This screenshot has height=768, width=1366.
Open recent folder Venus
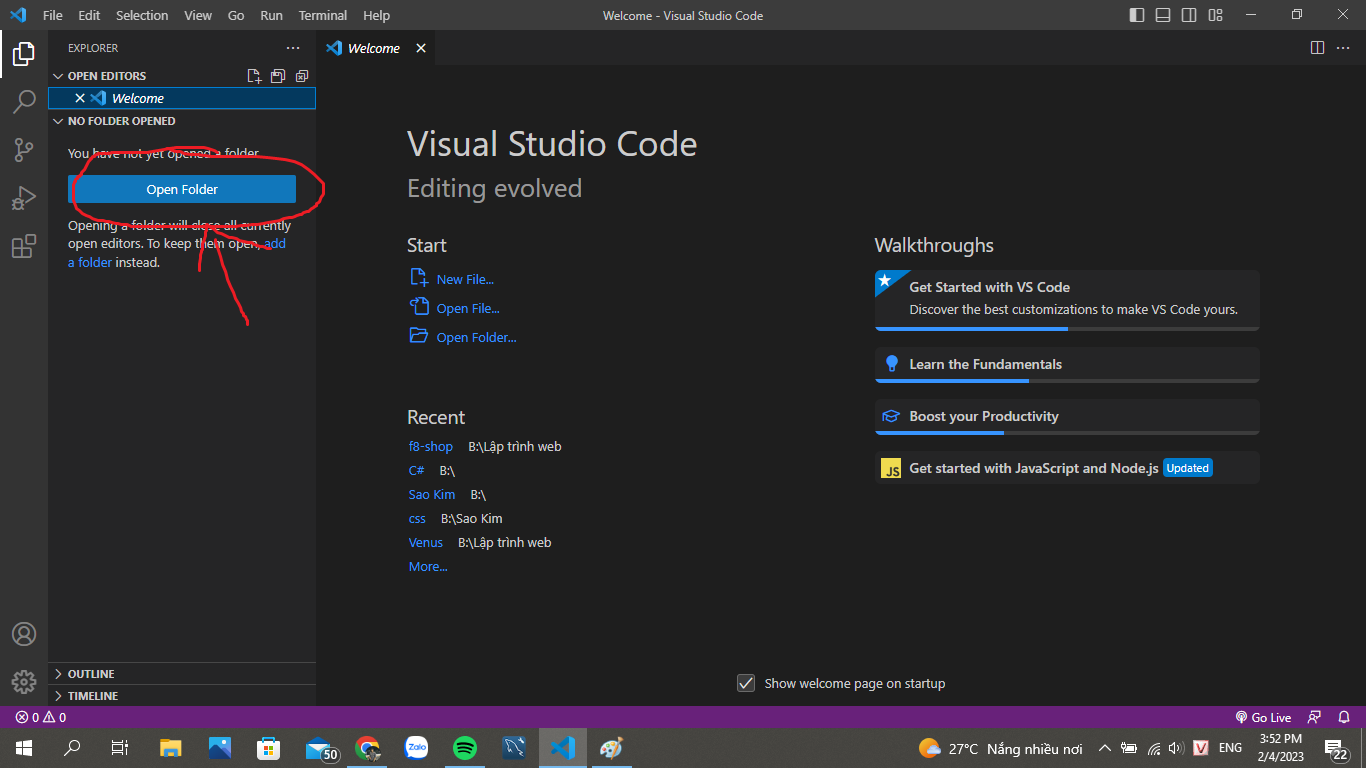(426, 542)
